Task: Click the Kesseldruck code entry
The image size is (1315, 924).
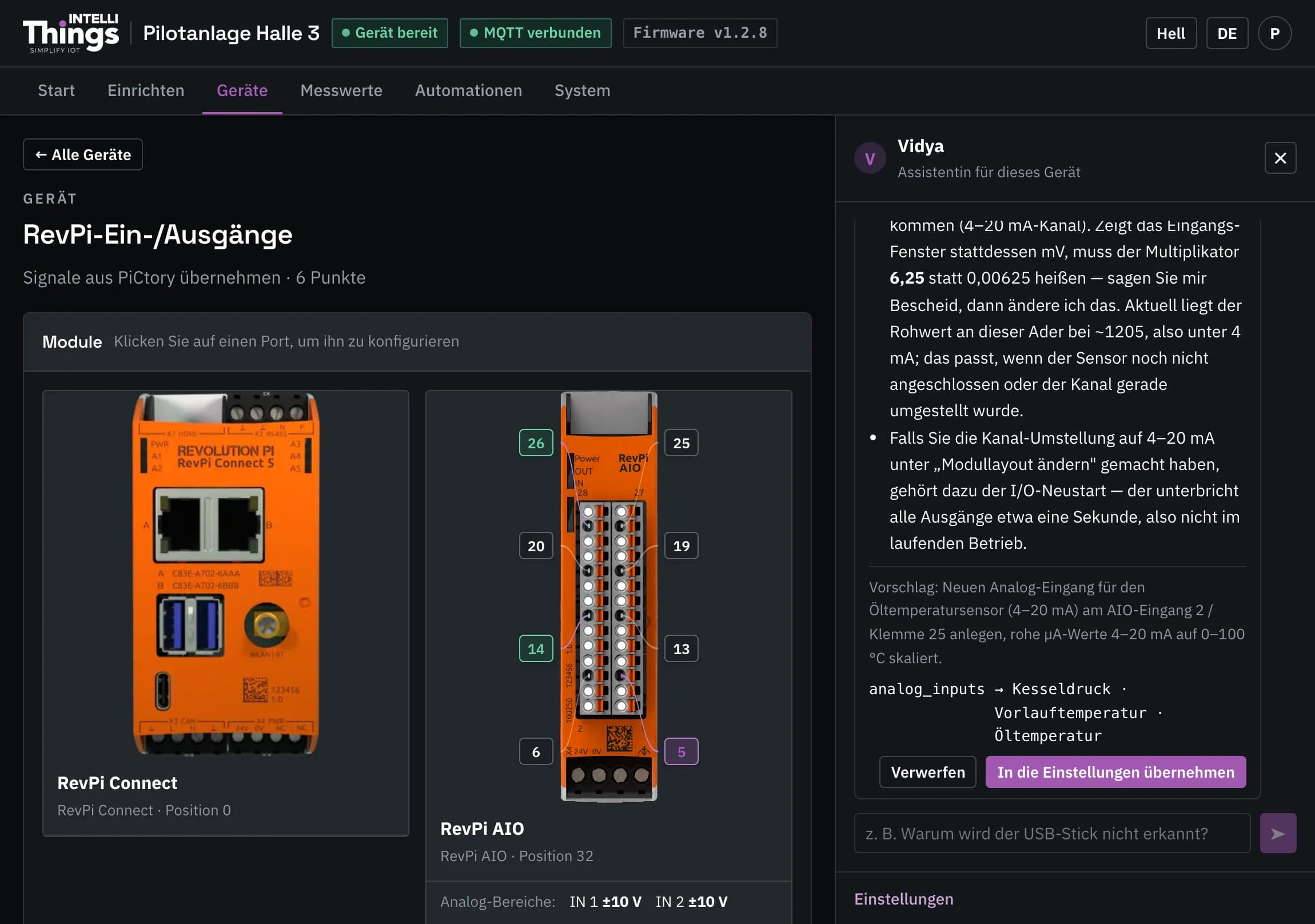Action: [x=1061, y=689]
